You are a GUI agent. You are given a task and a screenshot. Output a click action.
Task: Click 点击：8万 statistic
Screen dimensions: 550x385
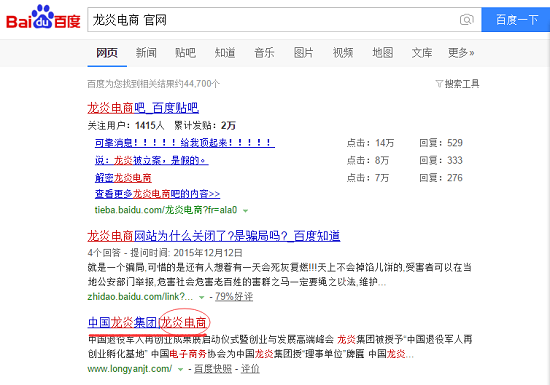(x=368, y=160)
